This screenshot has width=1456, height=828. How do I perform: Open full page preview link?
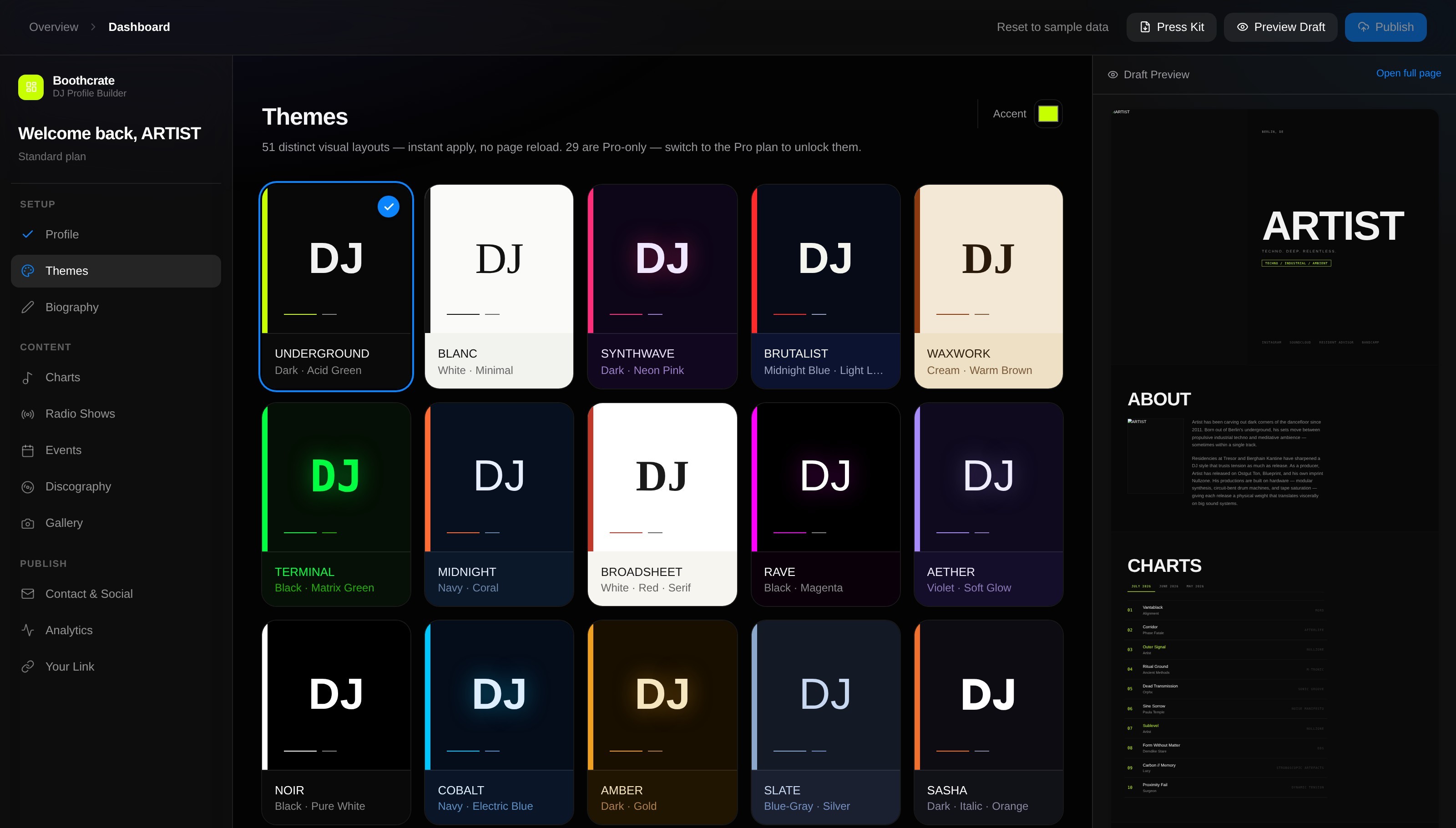tap(1408, 73)
